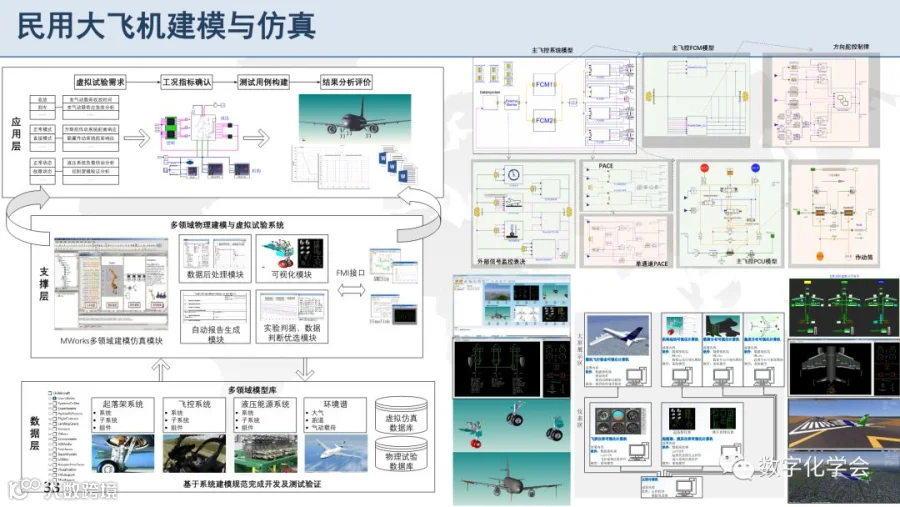Click the cockpit control photo under 飞控系统
This screenshot has width=900, height=507.
tap(194, 454)
